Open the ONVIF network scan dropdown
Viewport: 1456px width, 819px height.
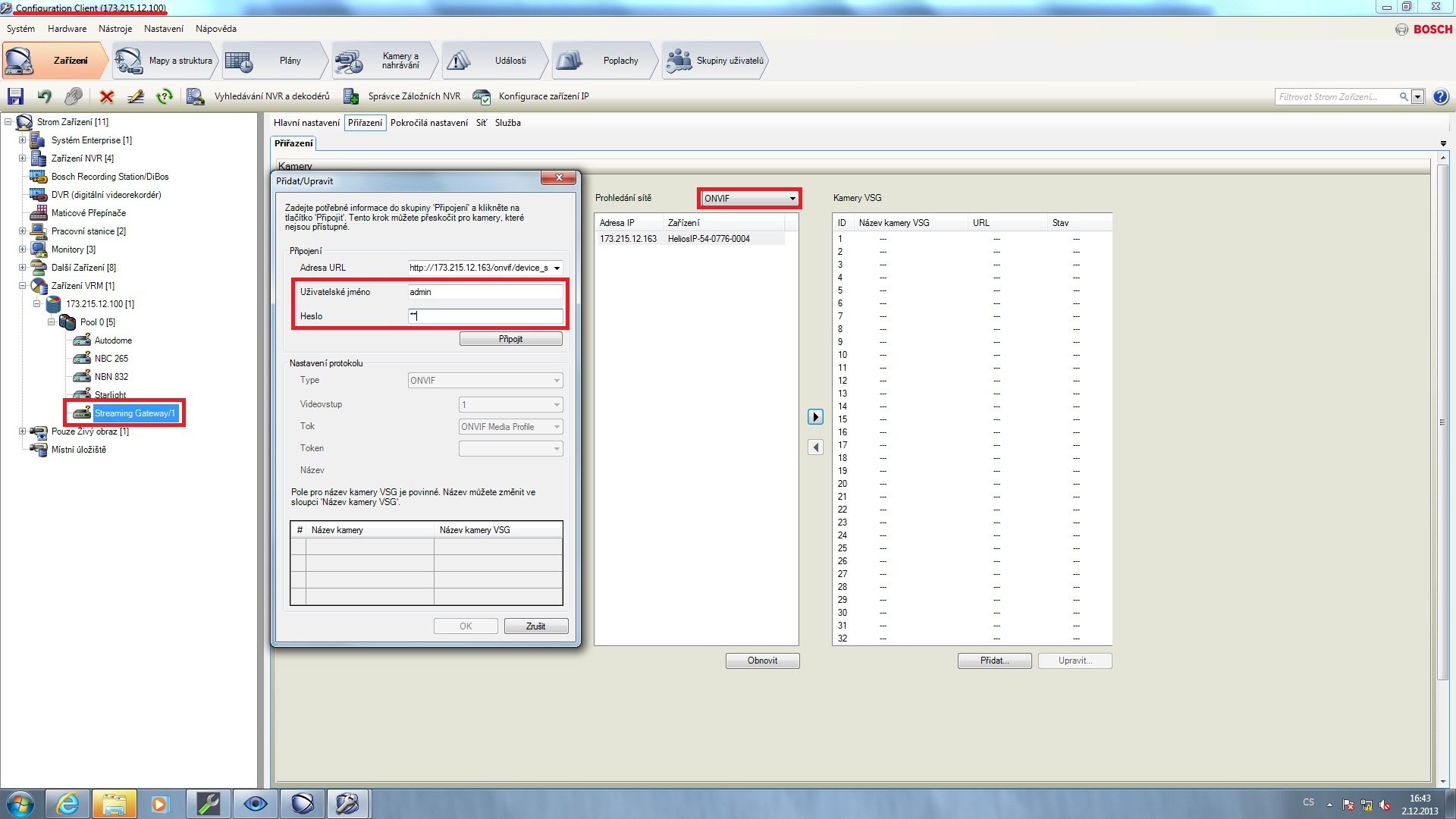point(792,199)
